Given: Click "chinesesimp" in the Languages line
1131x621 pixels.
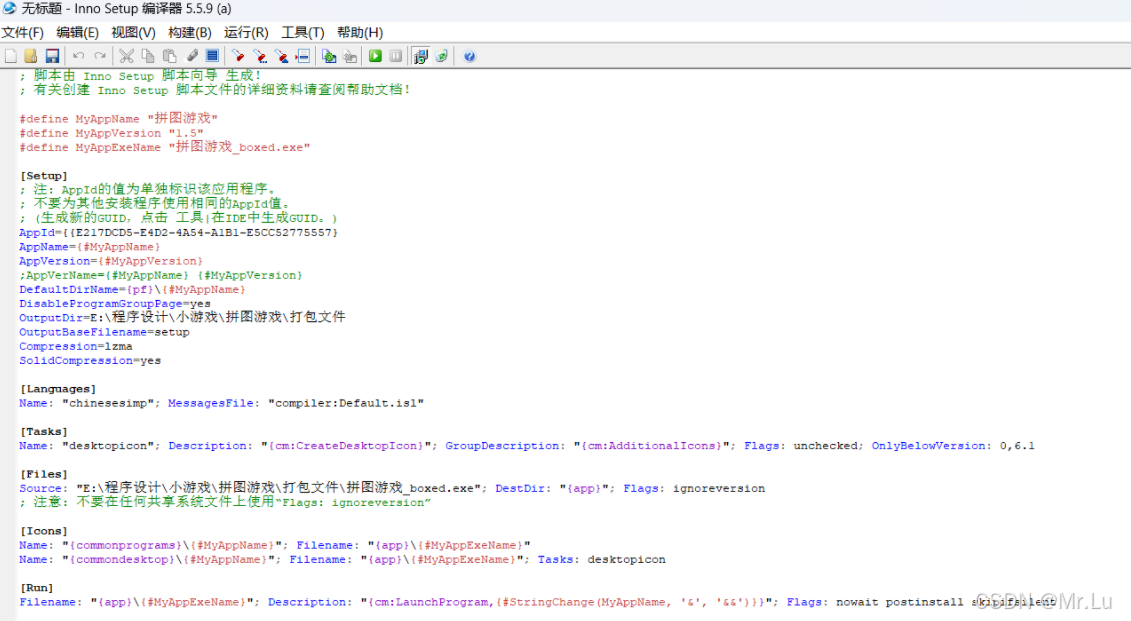Looking at the screenshot, I should coord(107,403).
